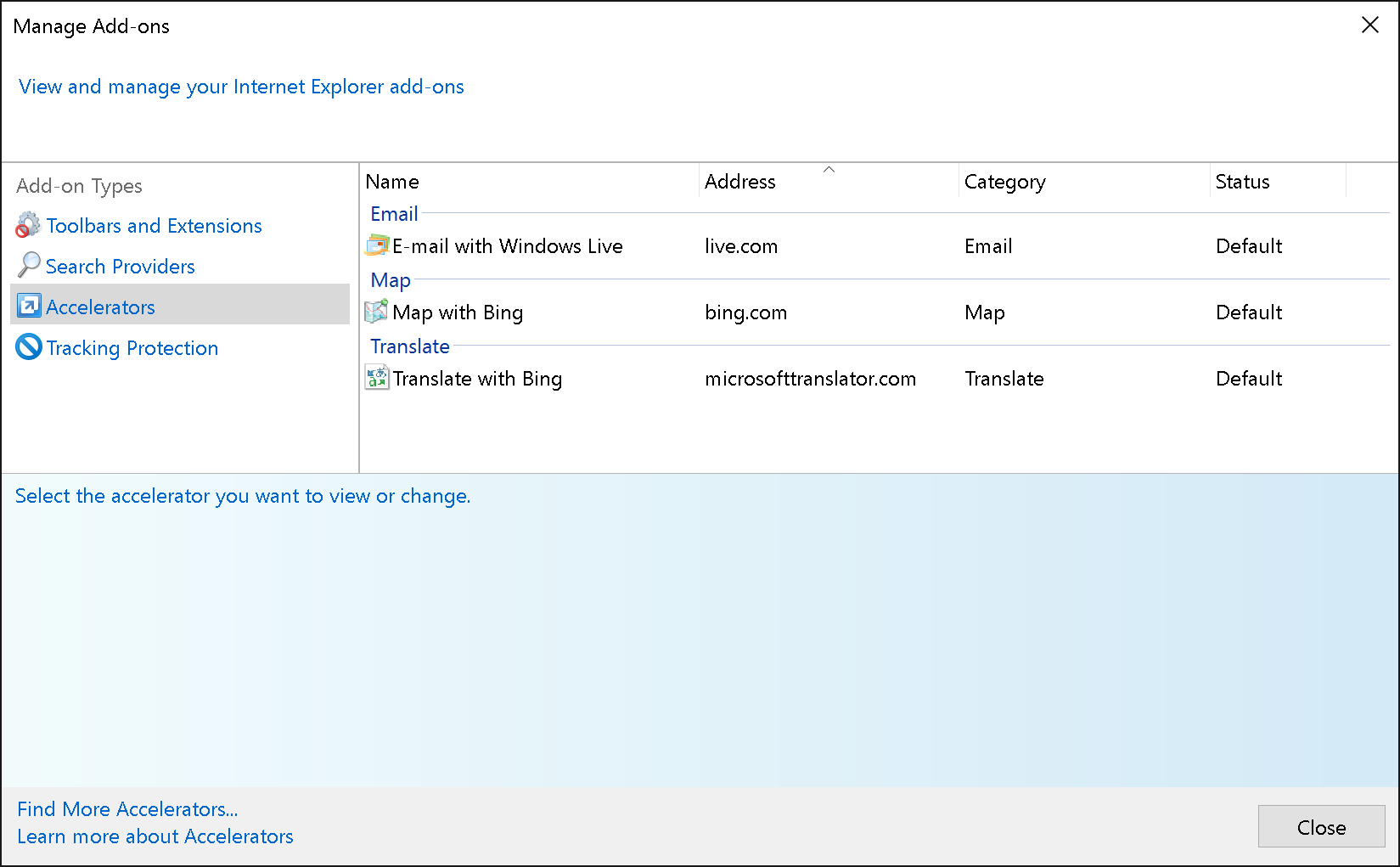1400x867 pixels.
Task: Click the E-mail with Windows Live icon
Action: coord(376,245)
